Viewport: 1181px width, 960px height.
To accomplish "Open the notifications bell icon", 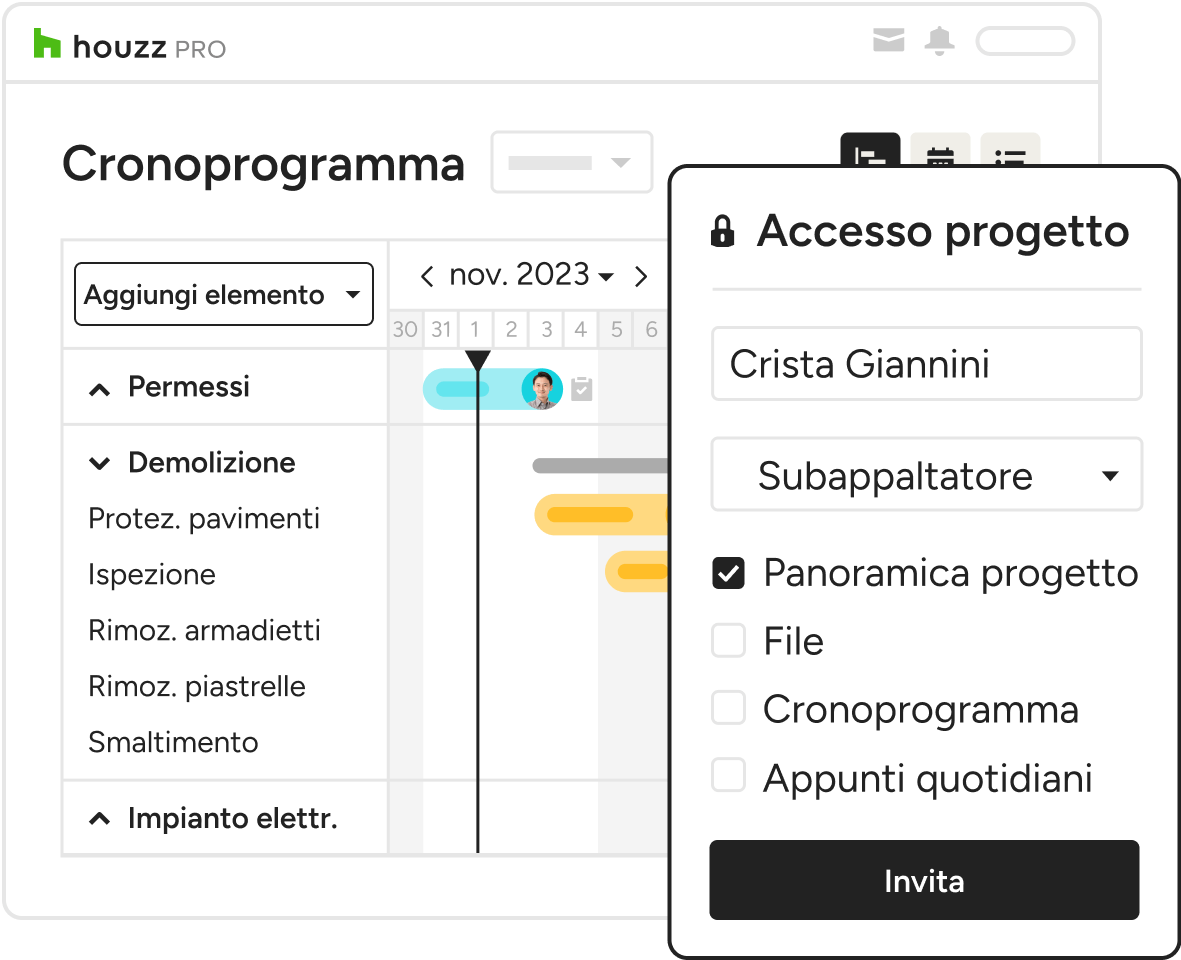I will coord(939,41).
